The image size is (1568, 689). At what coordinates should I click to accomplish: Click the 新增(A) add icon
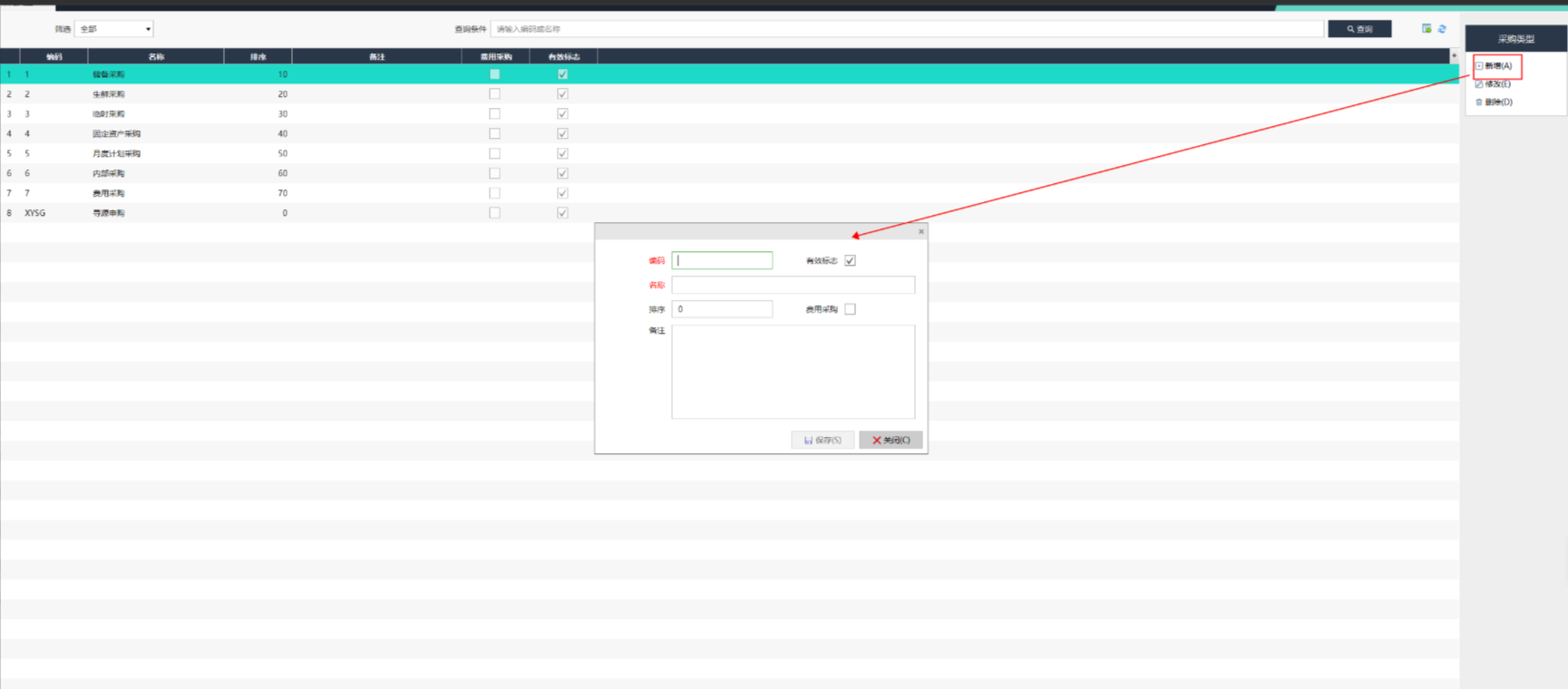click(1479, 66)
